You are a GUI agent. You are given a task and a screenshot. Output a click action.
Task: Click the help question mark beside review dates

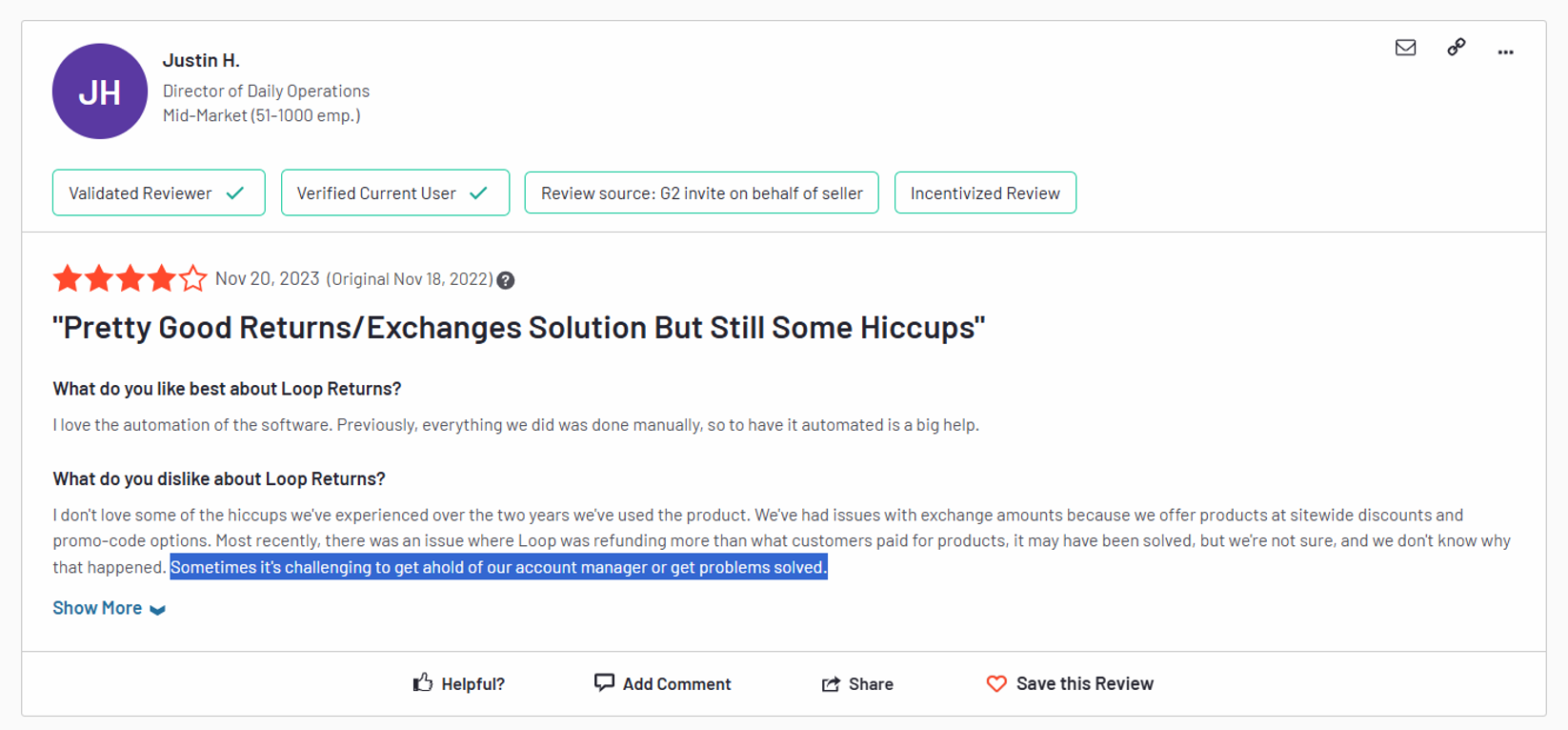(x=506, y=279)
